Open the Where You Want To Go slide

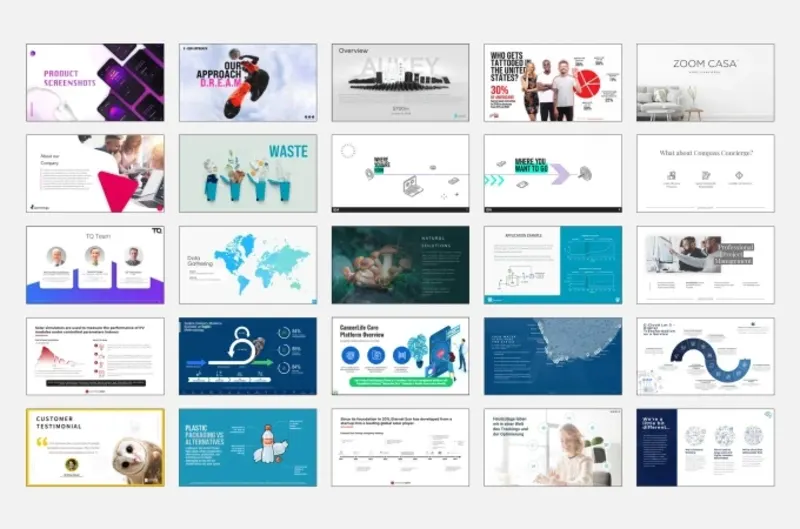tap(553, 173)
